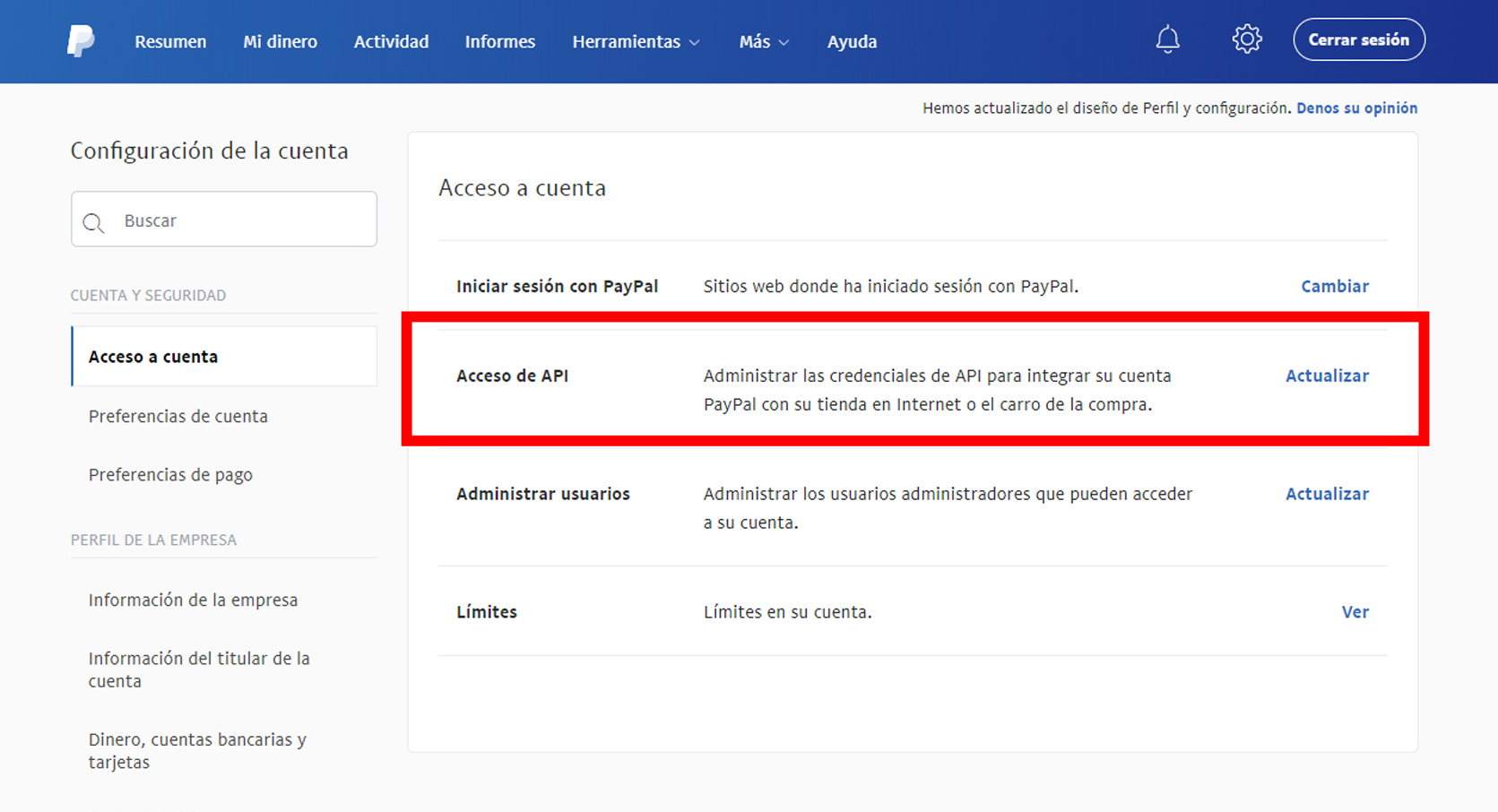Viewport: 1498px width, 812px height.
Task: Click the 'Acceso a cuenta' panel heading
Action: [522, 188]
